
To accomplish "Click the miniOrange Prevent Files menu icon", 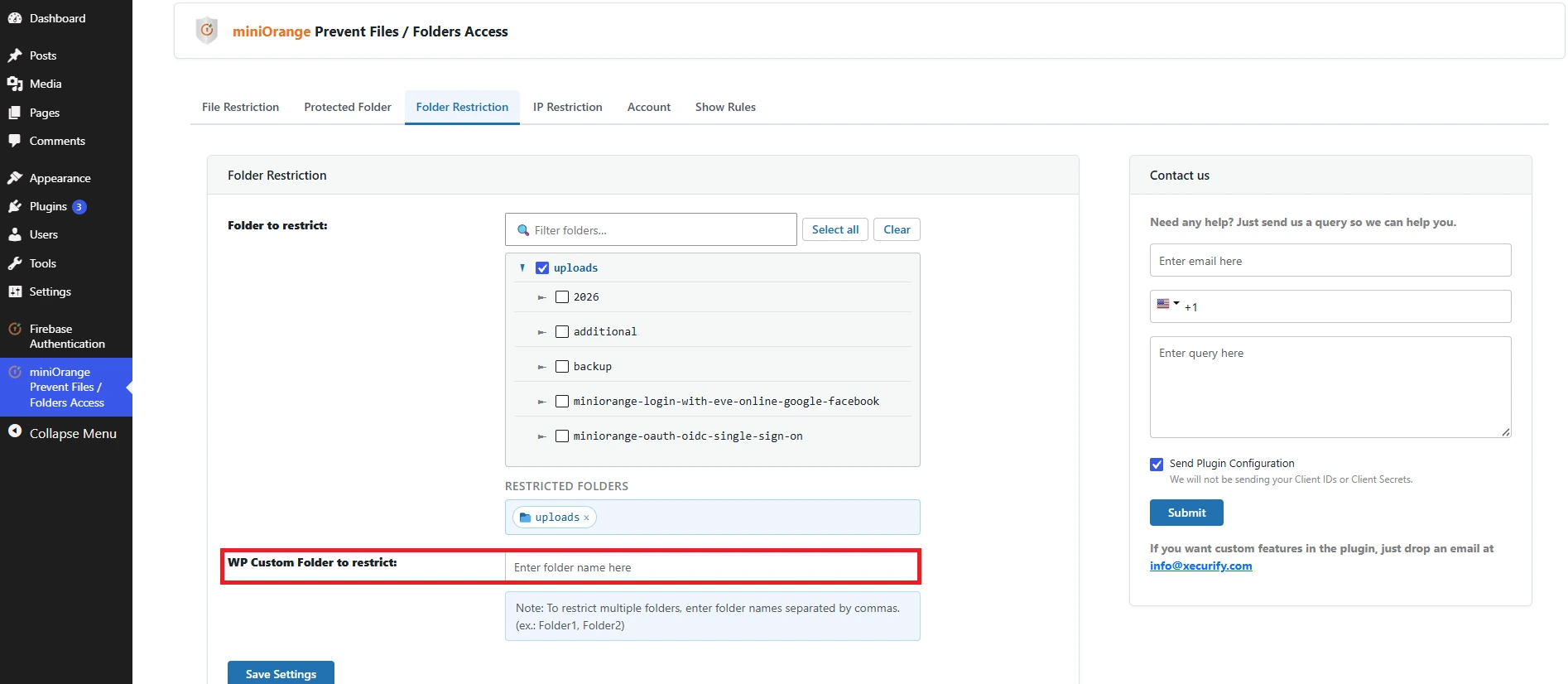I will point(15,372).
